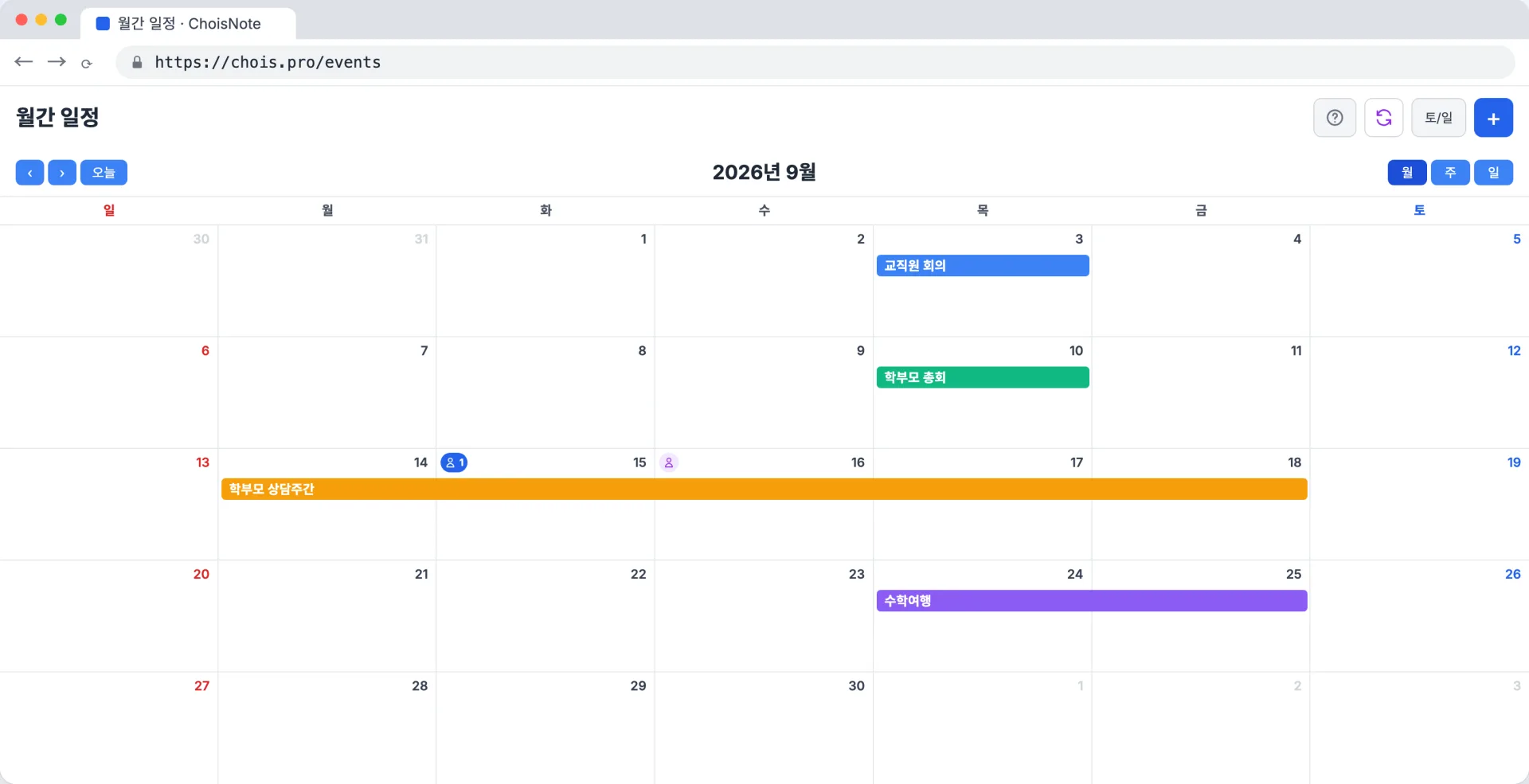Click the browser forward arrow
The image size is (1529, 784).
coord(57,62)
